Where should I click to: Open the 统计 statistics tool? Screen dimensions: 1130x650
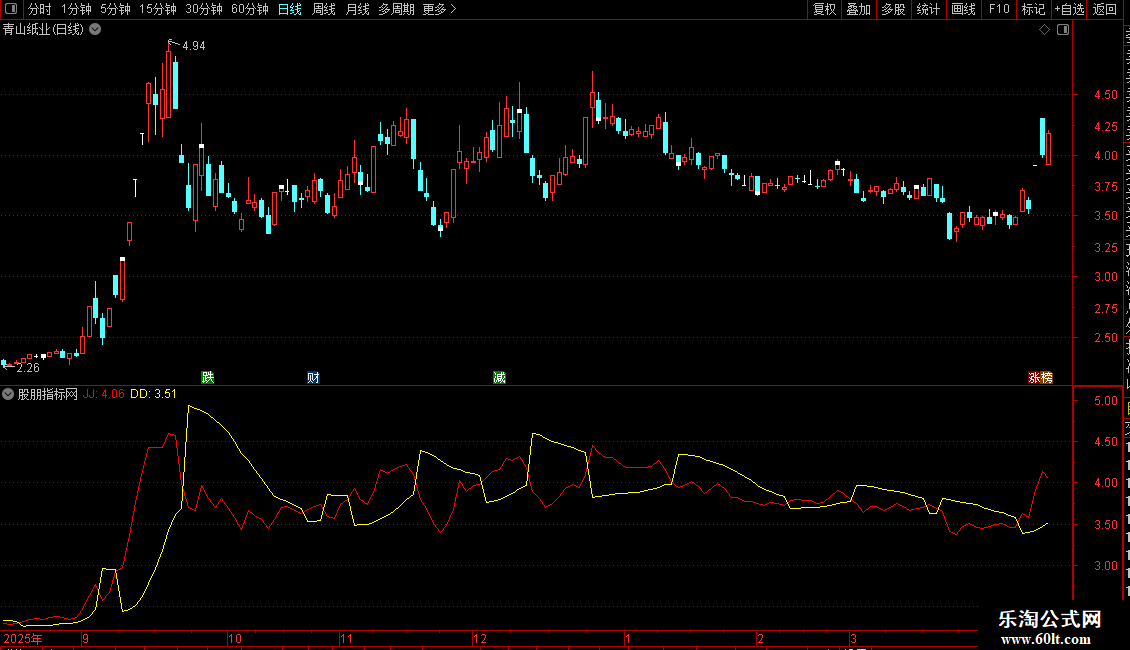pos(927,9)
